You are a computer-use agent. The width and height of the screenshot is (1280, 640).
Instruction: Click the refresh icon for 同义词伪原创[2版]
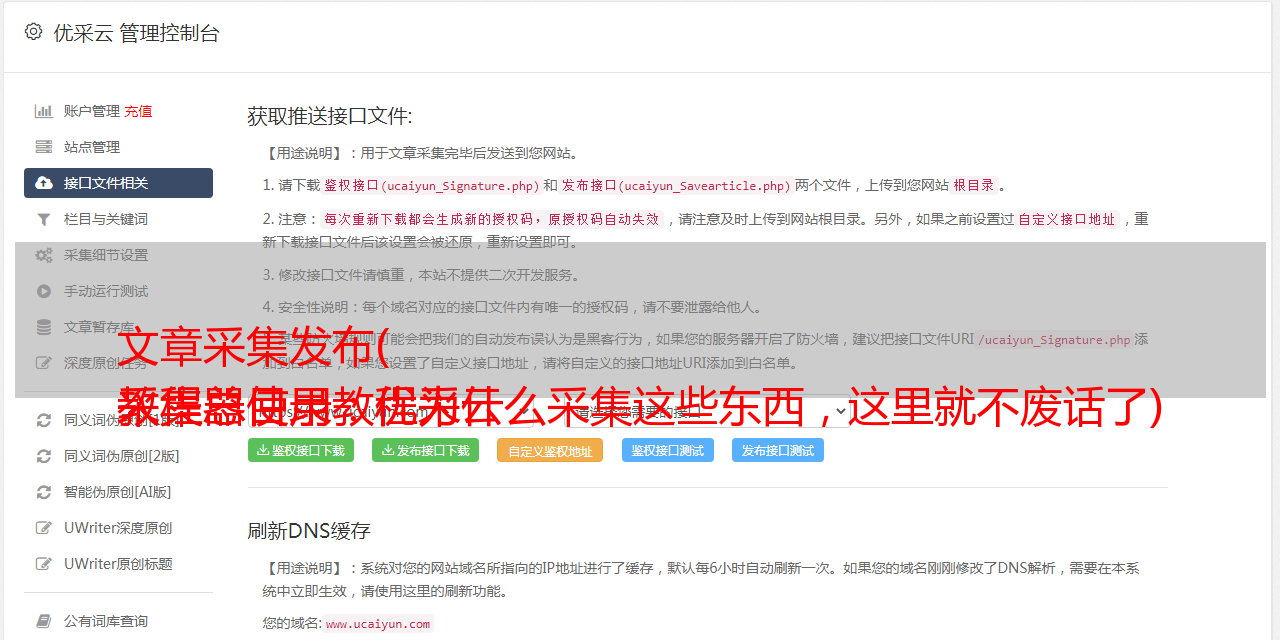point(44,456)
